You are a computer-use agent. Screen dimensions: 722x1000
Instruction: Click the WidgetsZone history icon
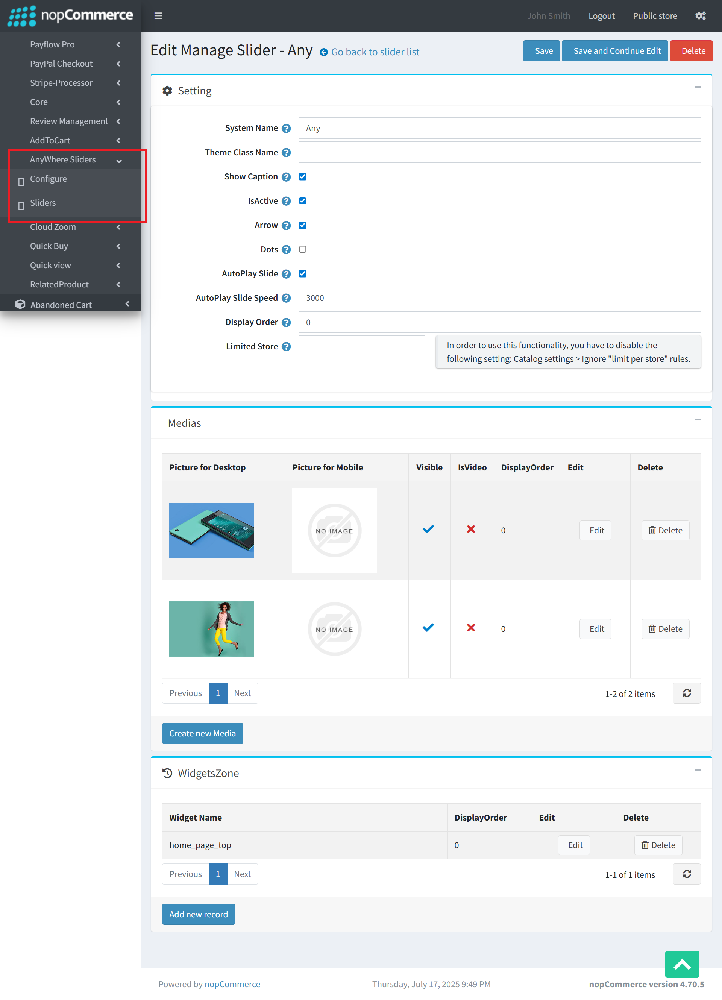click(167, 773)
